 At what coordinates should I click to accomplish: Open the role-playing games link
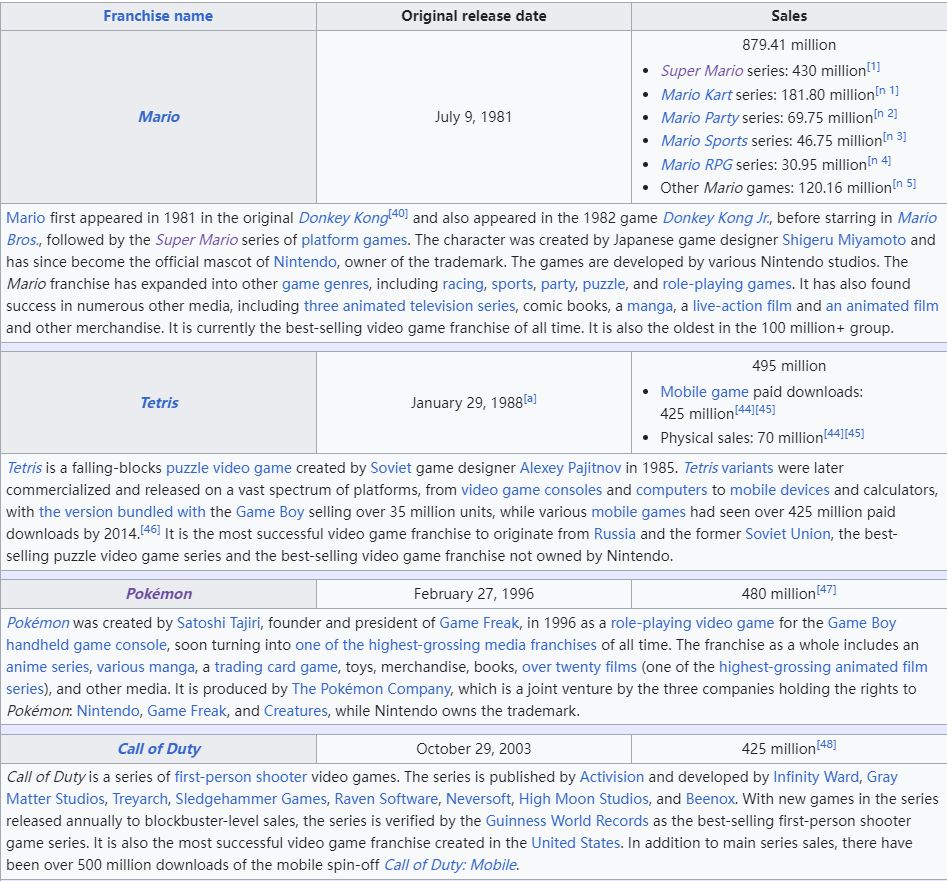click(x=727, y=284)
